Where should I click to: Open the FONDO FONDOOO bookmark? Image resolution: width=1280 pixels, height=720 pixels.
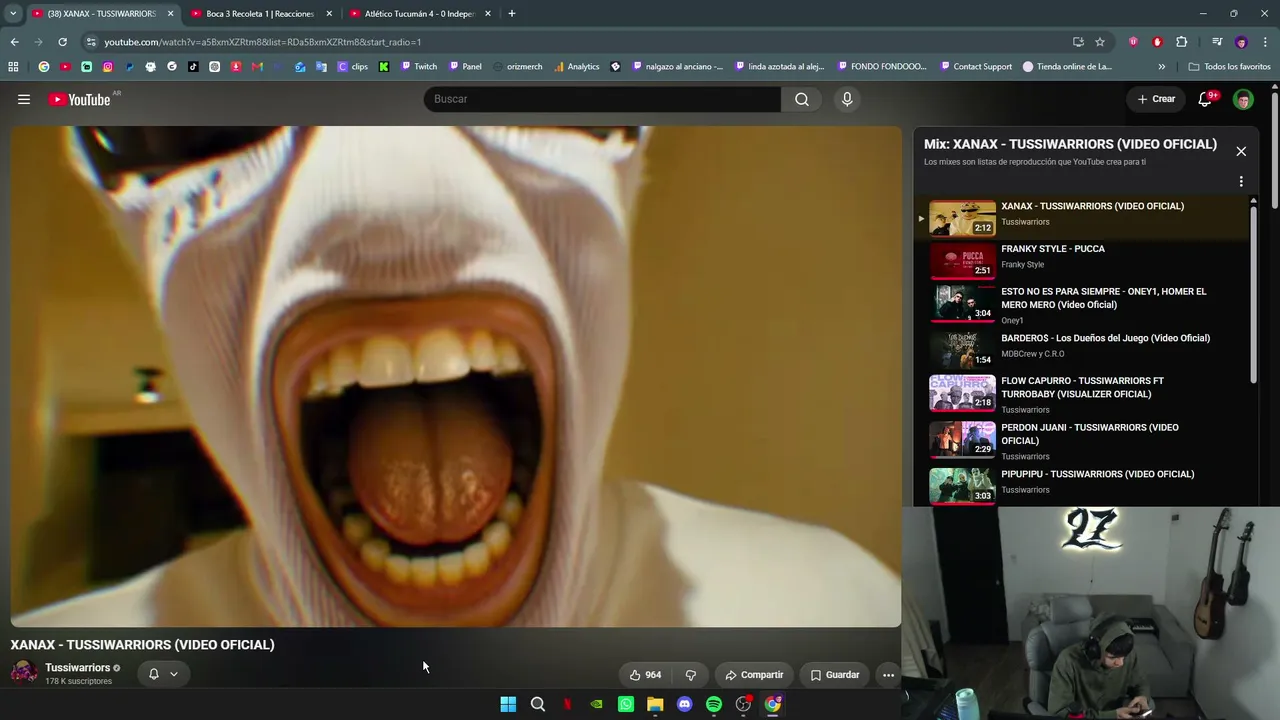(882, 67)
